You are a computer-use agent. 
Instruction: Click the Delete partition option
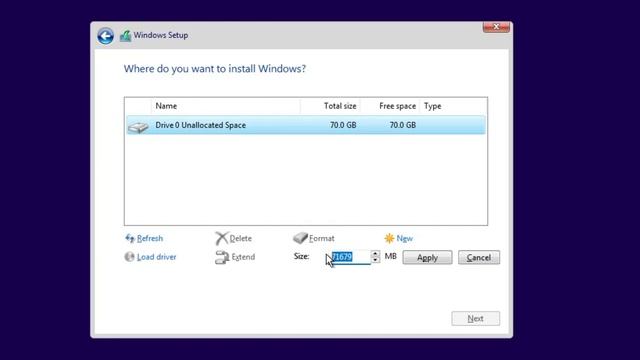tap(240, 238)
